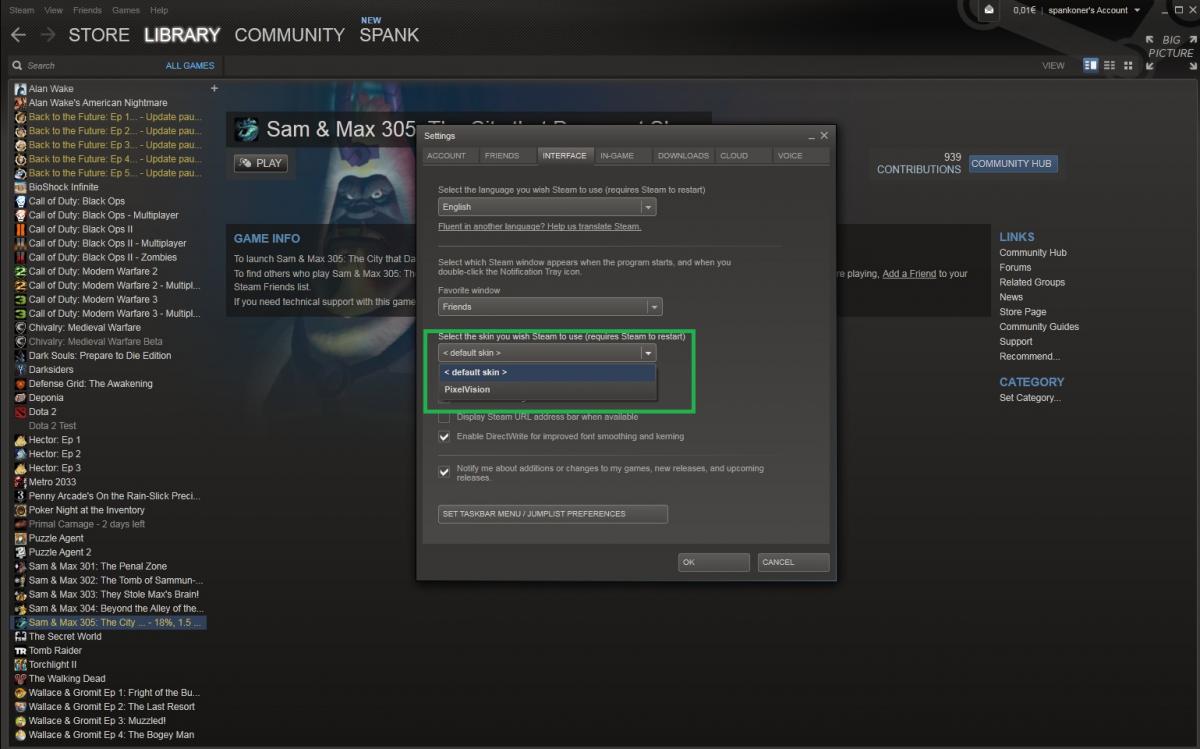
Task: Toggle Display Steam URL address bar checkbox
Action: click(x=444, y=417)
